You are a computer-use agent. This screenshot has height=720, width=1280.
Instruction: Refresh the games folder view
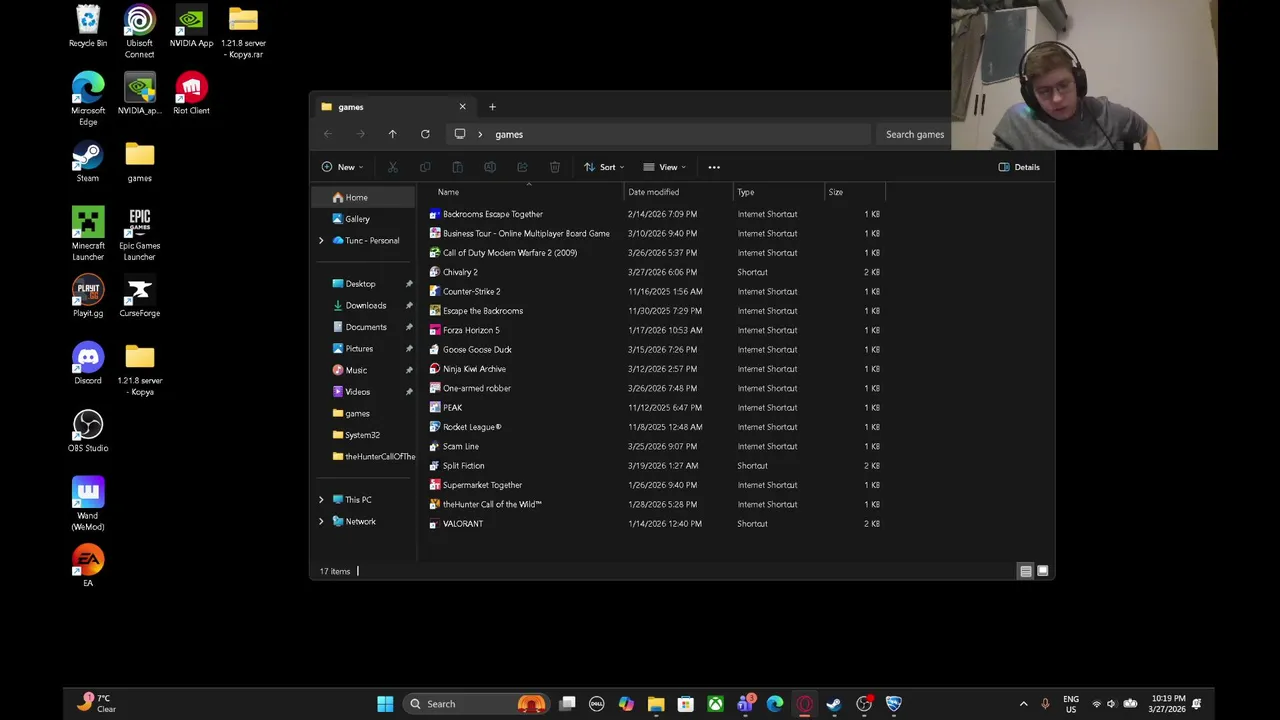425,134
